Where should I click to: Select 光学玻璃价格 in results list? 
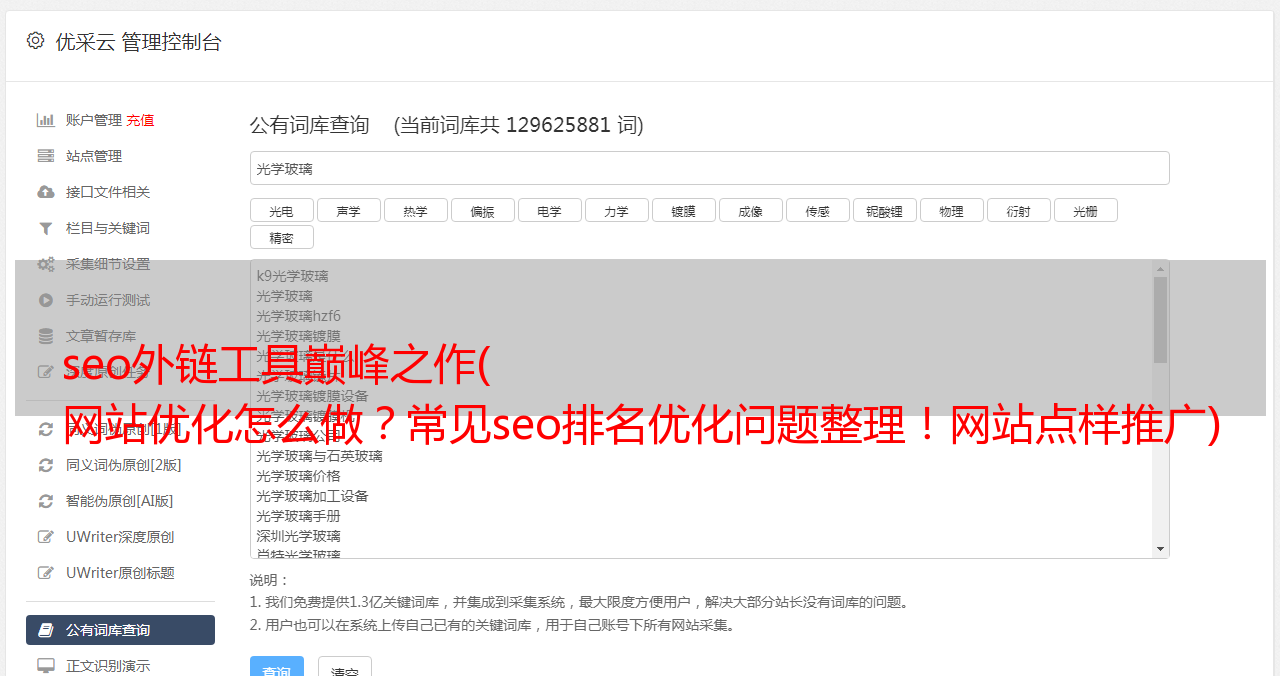(298, 476)
